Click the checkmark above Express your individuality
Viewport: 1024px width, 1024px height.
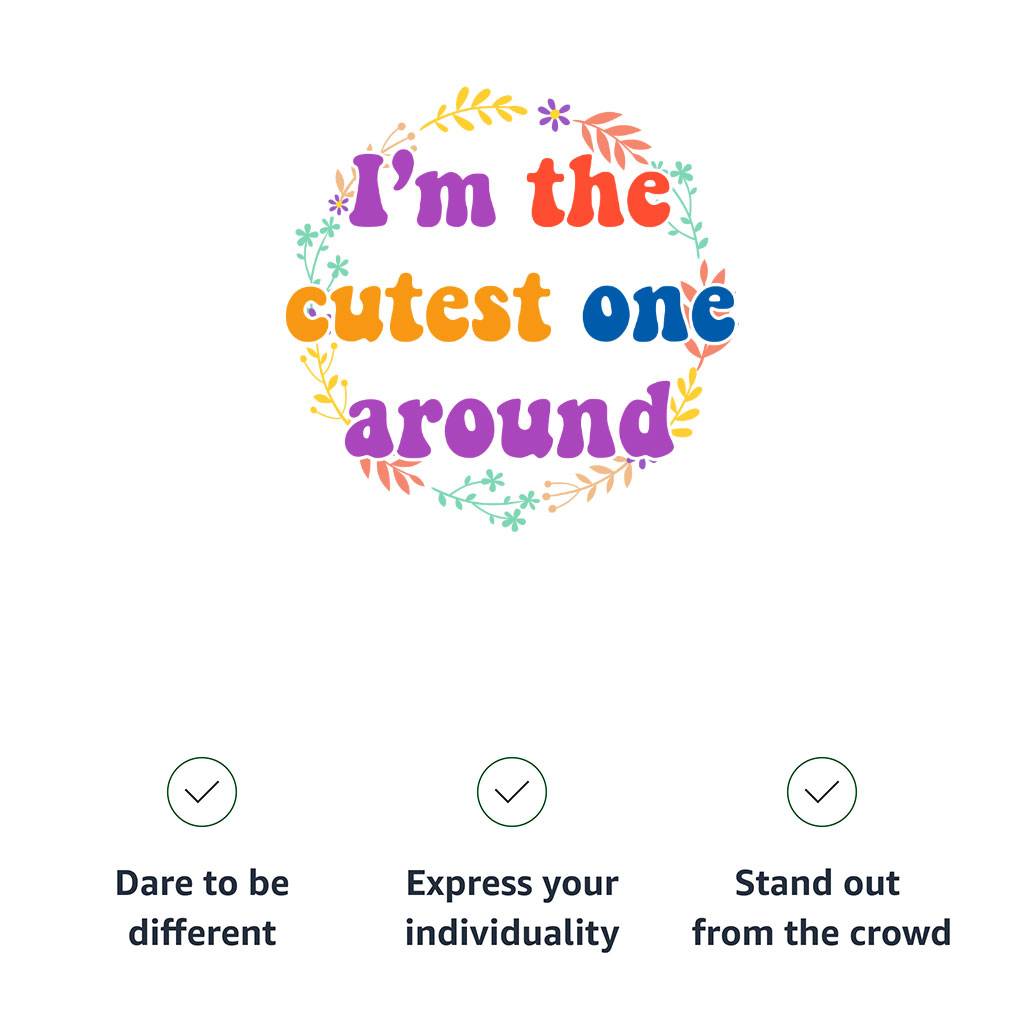[x=512, y=792]
